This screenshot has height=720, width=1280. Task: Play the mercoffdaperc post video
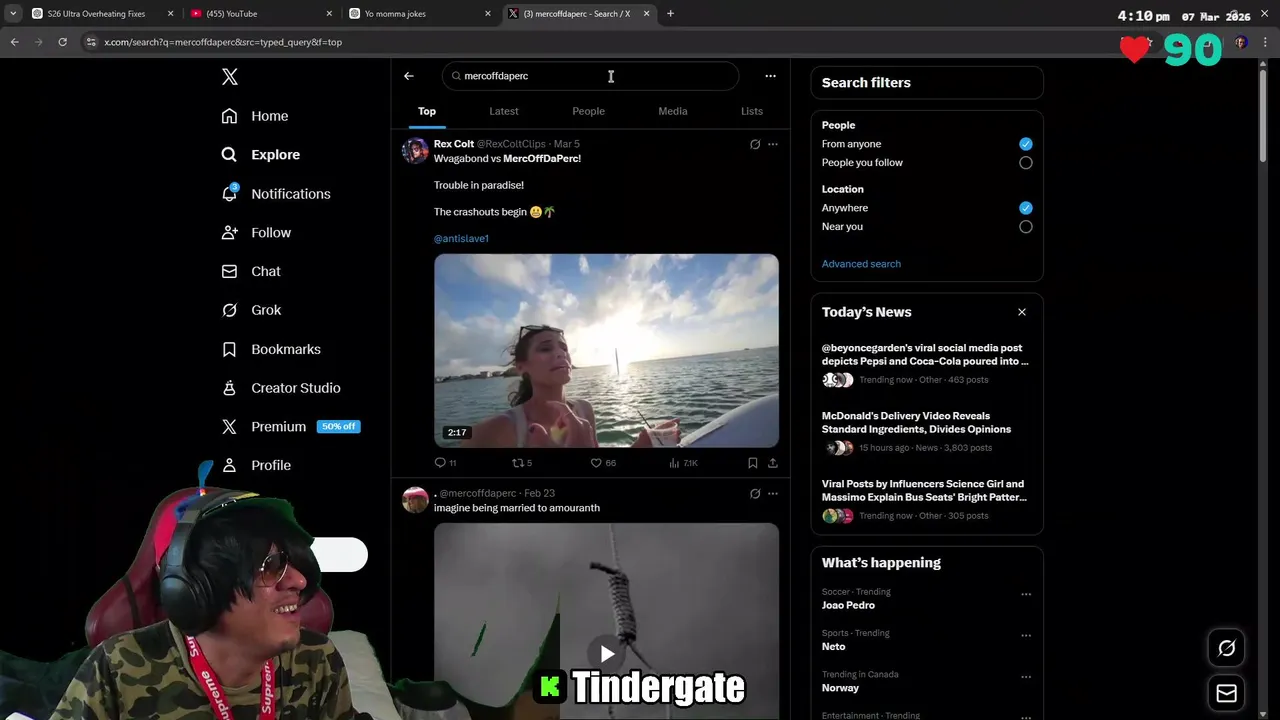coord(607,654)
